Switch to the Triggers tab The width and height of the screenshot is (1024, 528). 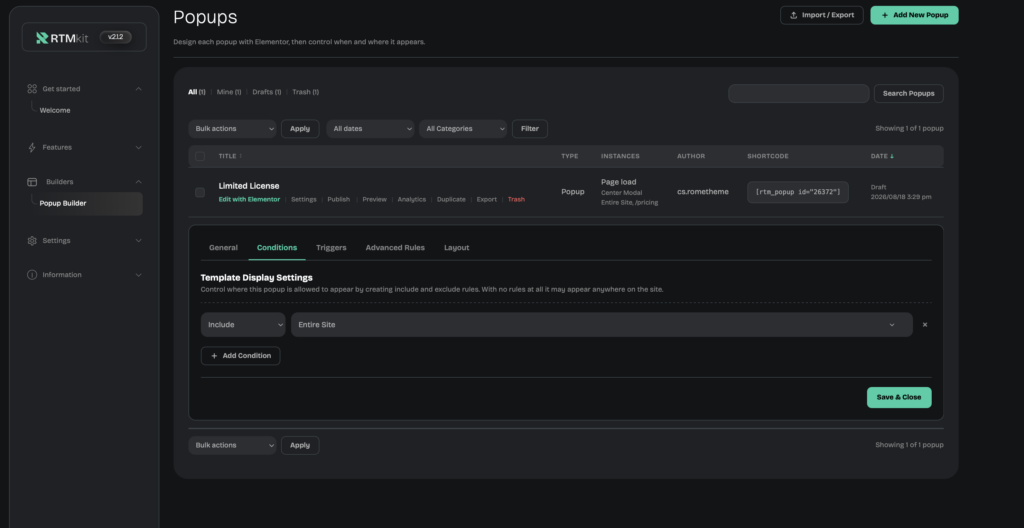pos(331,248)
